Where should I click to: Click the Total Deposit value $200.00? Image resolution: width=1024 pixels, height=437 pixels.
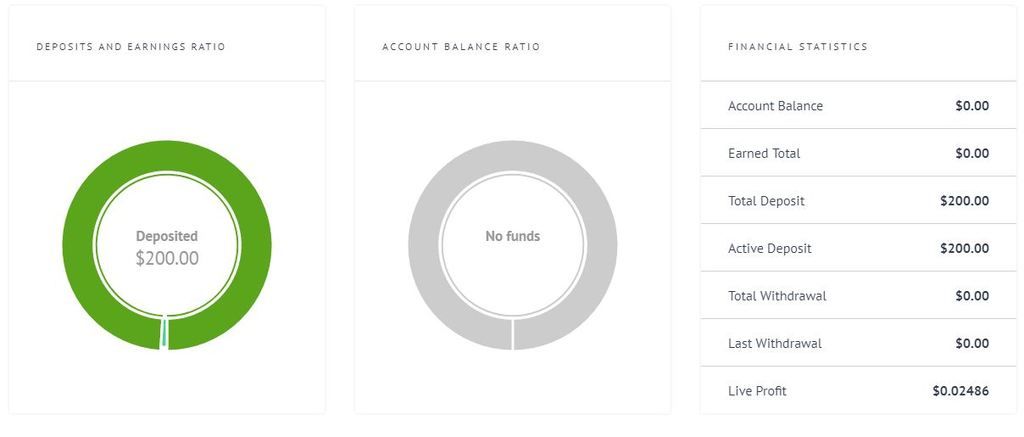965,201
